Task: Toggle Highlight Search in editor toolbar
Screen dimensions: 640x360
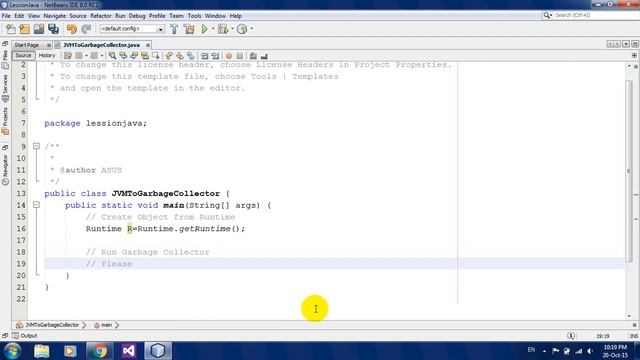Action: (145, 56)
